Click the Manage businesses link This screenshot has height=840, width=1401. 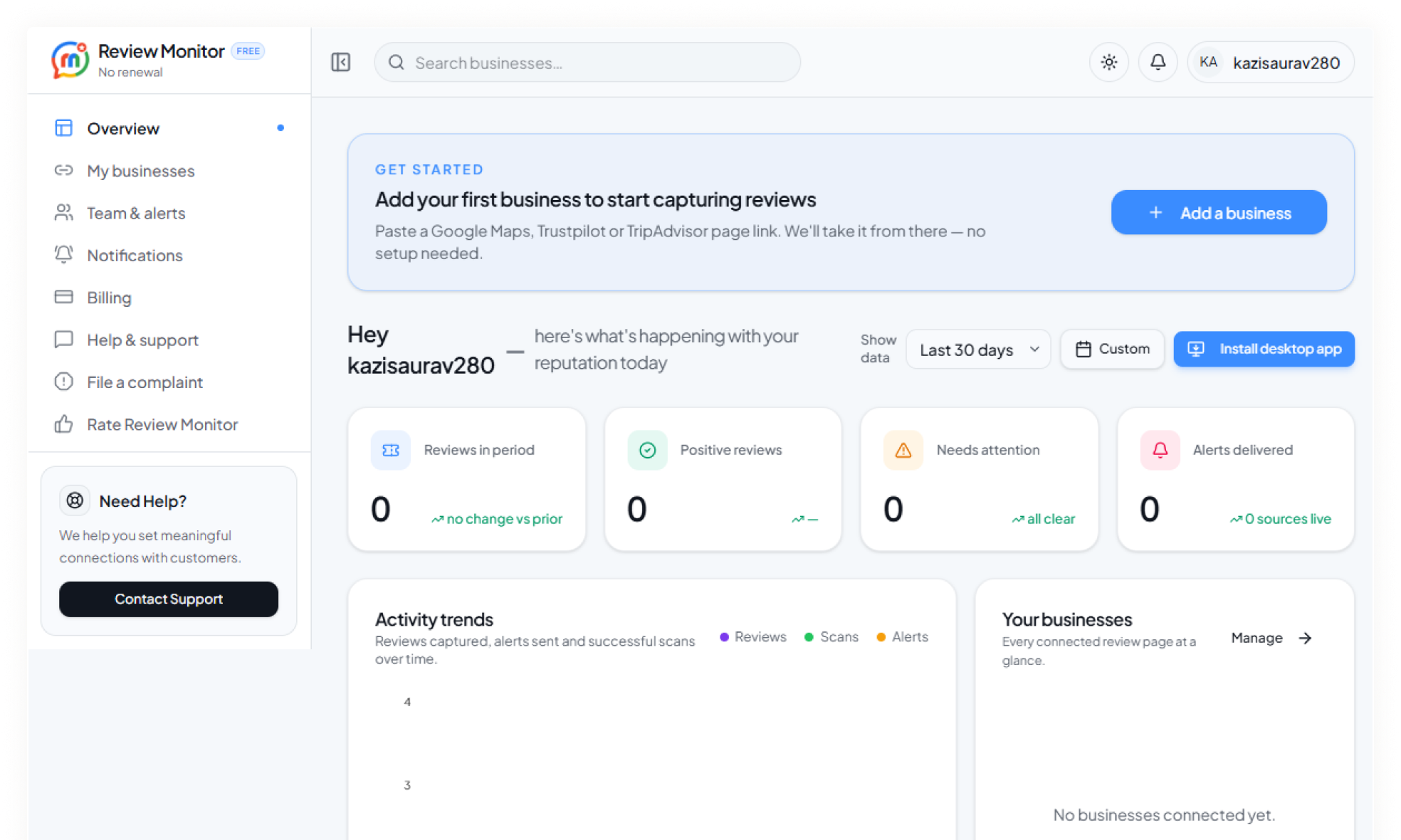[1271, 638]
